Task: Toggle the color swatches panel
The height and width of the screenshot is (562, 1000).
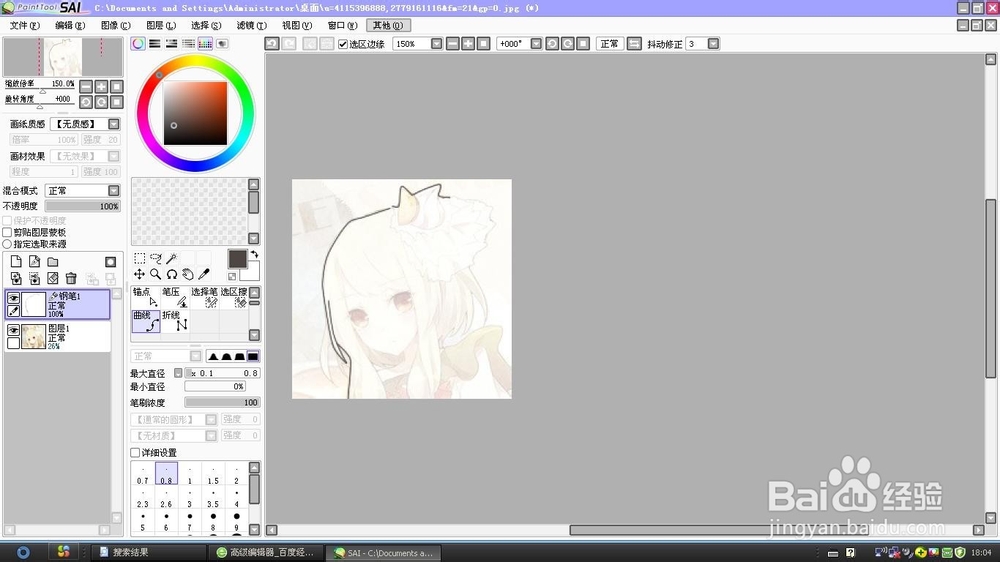Action: pyautogui.click(x=205, y=44)
